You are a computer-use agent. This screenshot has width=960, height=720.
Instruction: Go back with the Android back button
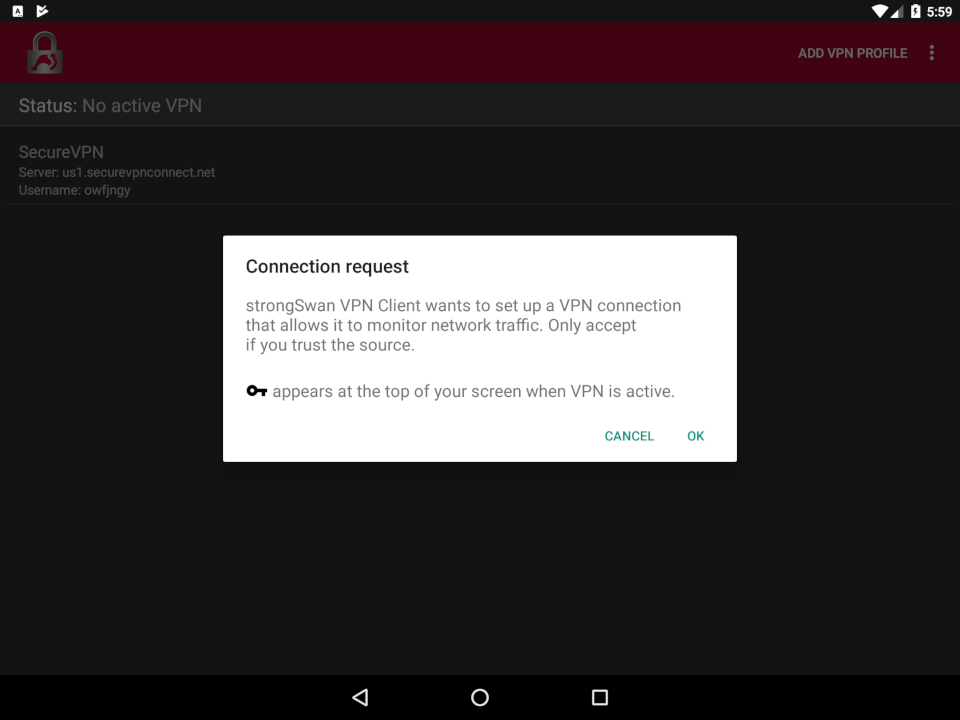[360, 697]
